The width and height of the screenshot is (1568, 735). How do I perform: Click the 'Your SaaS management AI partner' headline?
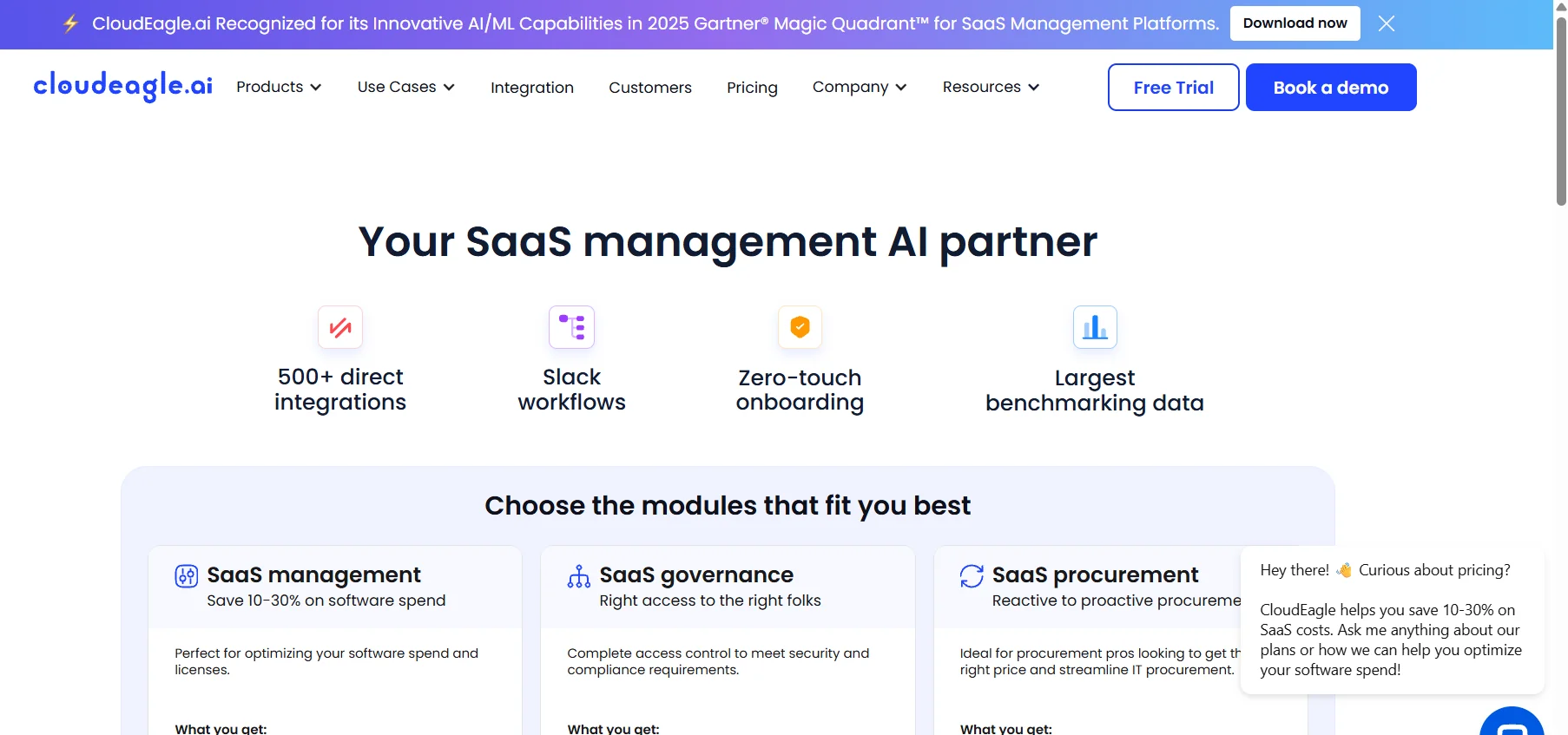(x=728, y=242)
